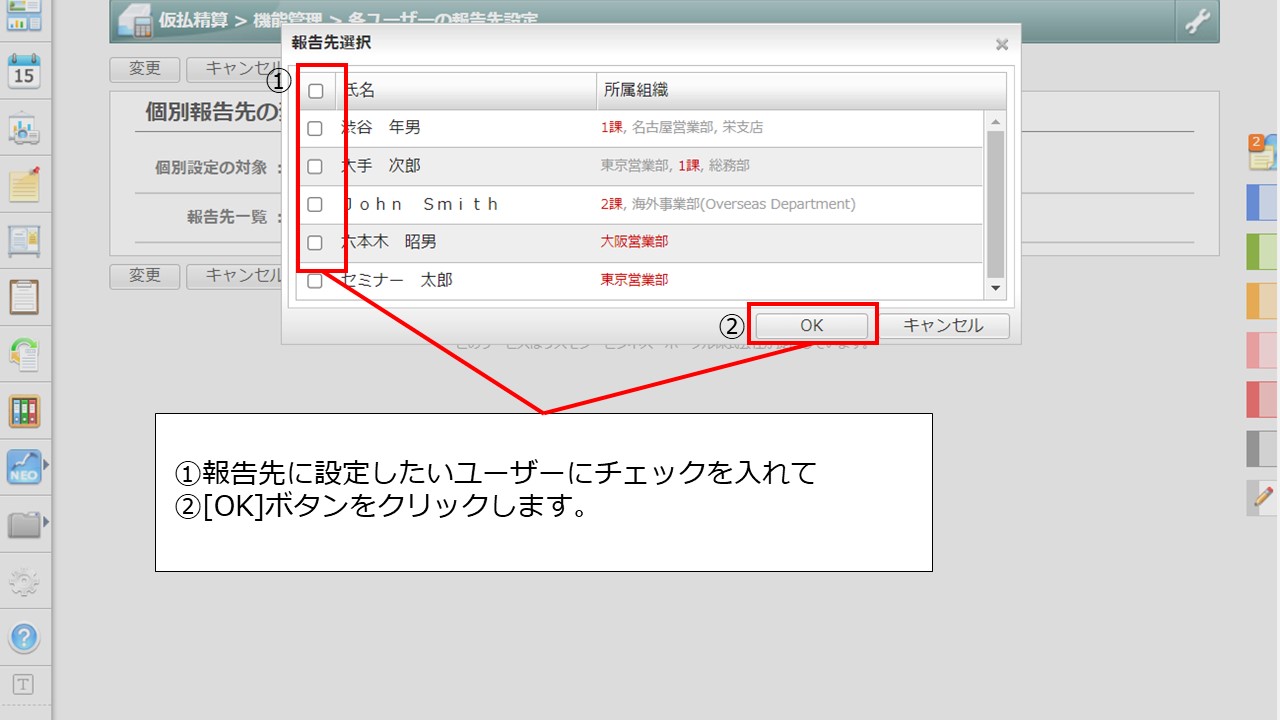Click the 所属組織 column header
The image size is (1280, 720).
[x=802, y=90]
